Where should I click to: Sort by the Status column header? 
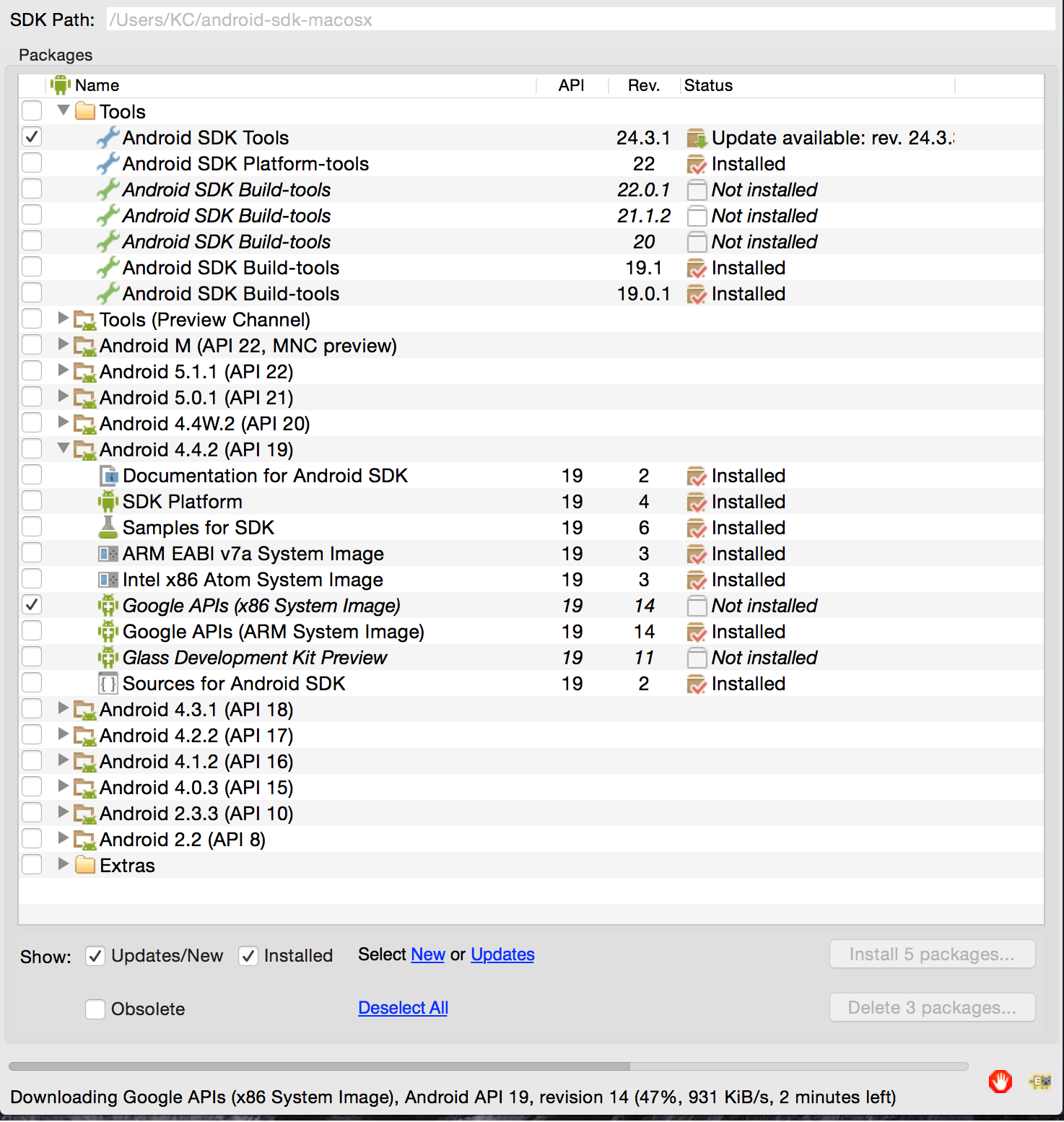[x=818, y=85]
